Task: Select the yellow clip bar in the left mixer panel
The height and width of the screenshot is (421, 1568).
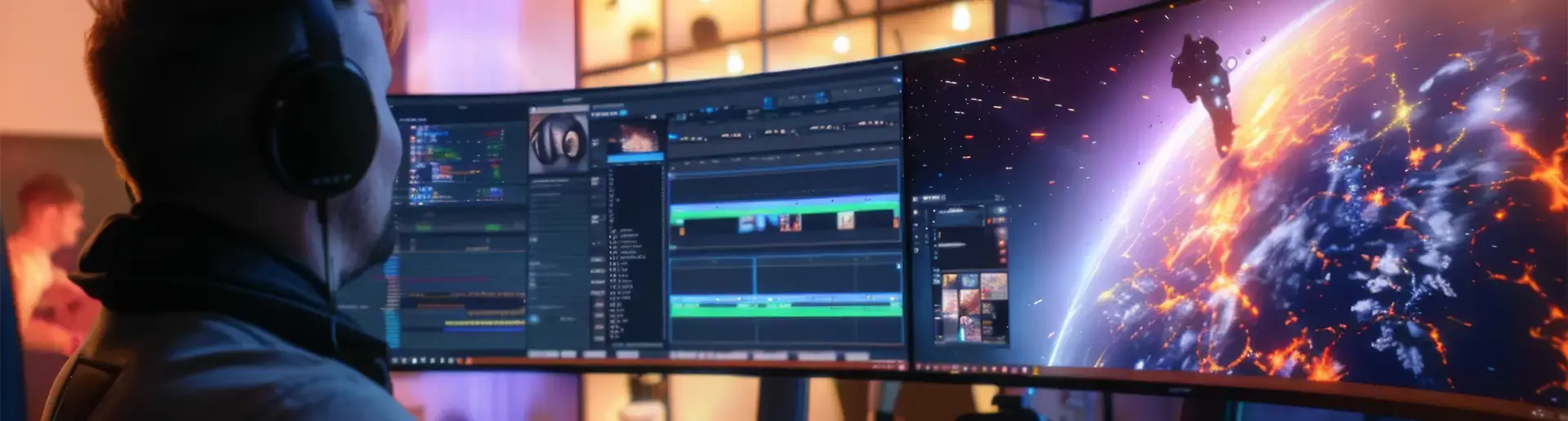Action: [485, 324]
